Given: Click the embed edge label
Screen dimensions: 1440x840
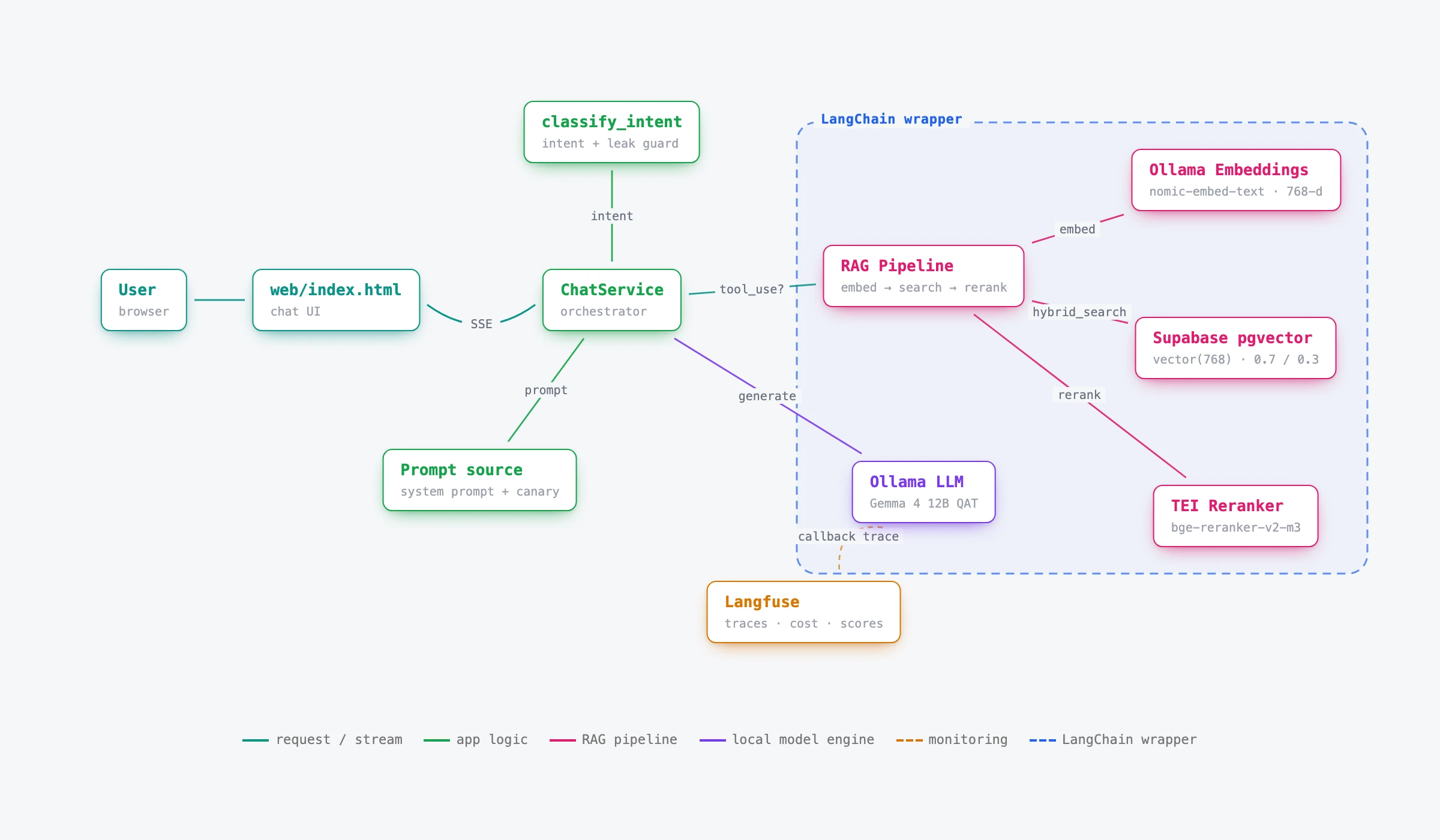Looking at the screenshot, I should click(x=1077, y=229).
